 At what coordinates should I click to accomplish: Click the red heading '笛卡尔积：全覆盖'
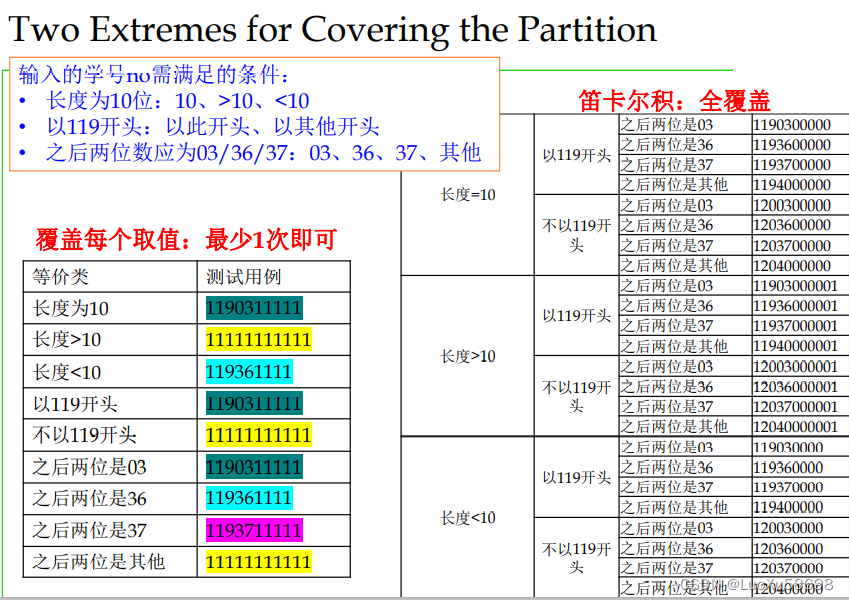(x=674, y=101)
